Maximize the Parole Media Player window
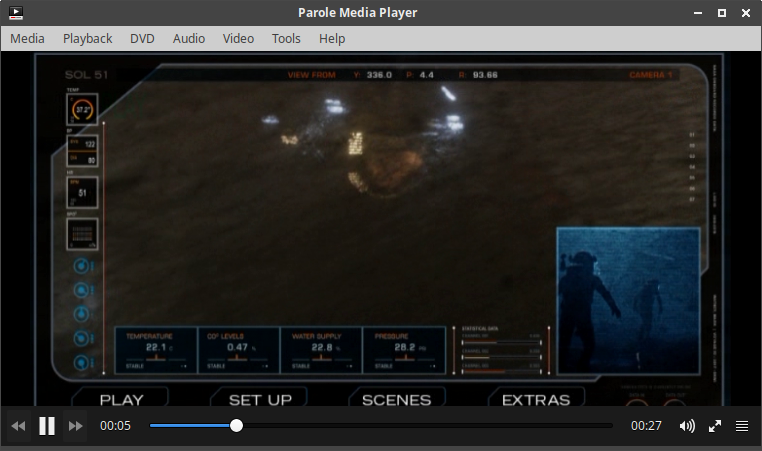Screen dimensions: 762x451 click(x=722, y=13)
